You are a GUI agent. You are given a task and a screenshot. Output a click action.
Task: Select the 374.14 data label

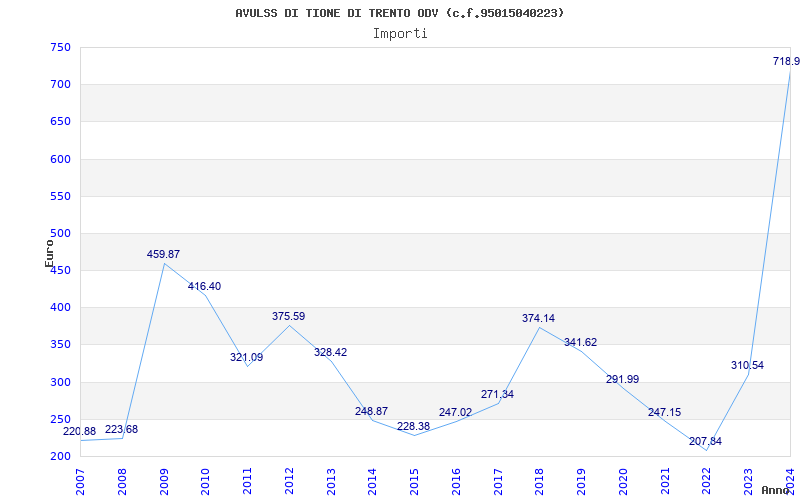tap(538, 319)
